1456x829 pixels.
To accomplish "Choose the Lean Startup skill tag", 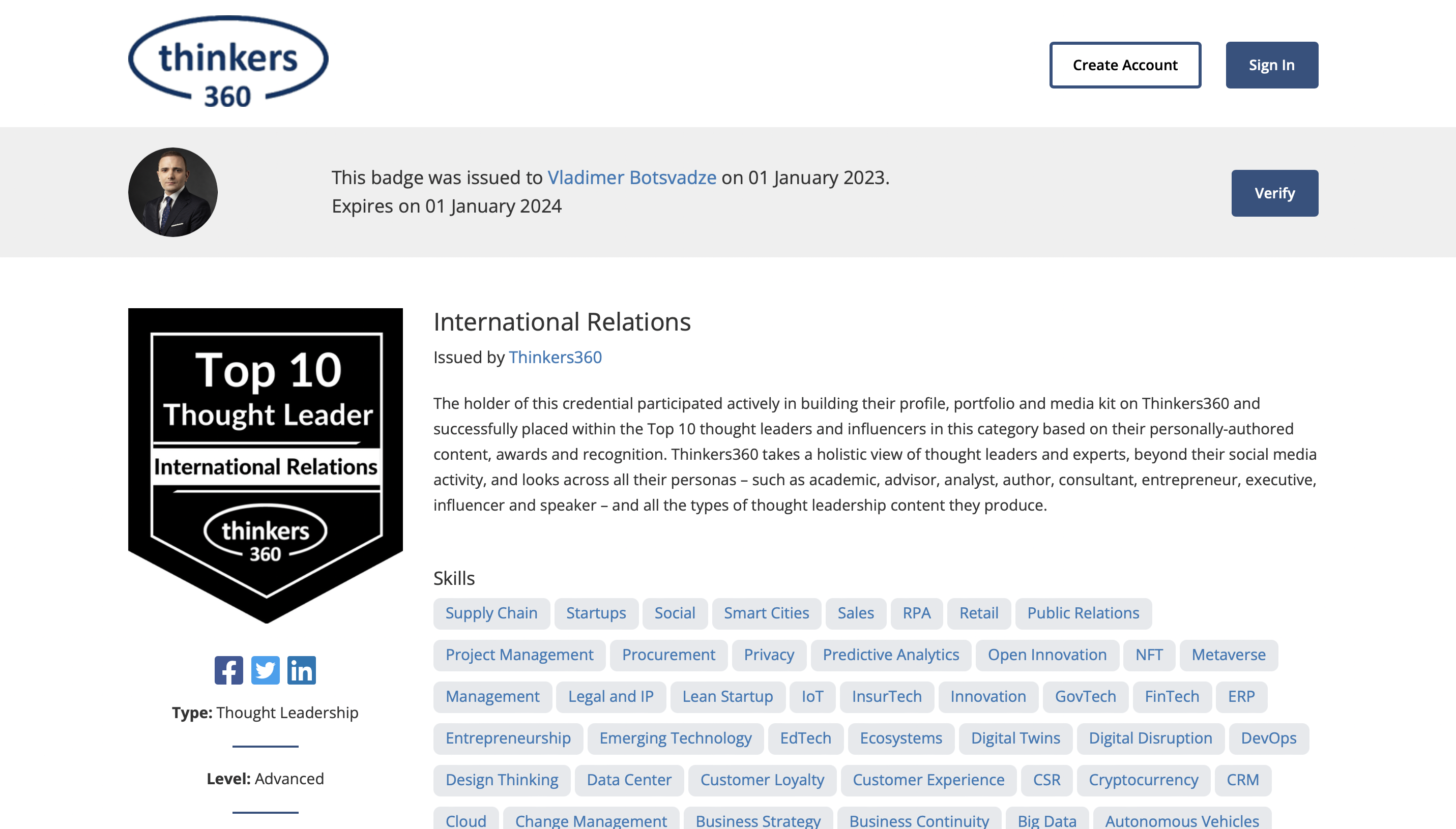I will (727, 697).
